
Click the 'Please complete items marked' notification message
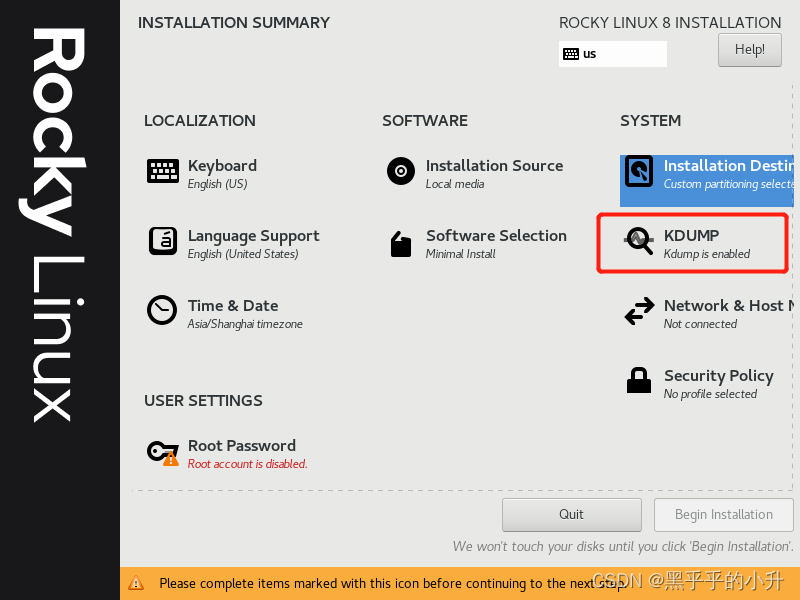pyautogui.click(x=393, y=583)
